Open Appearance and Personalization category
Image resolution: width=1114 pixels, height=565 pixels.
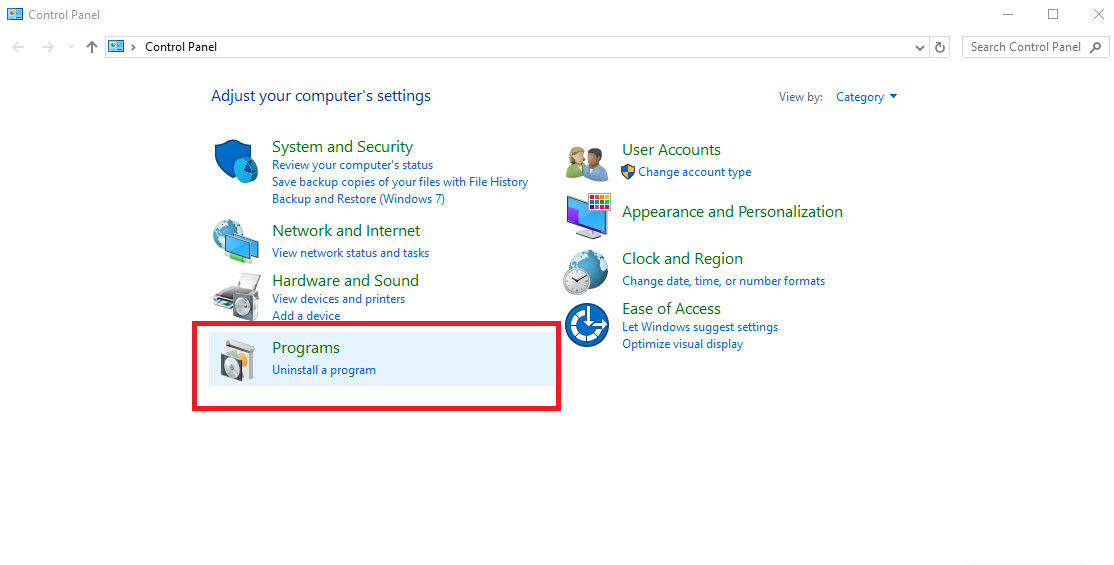click(732, 212)
